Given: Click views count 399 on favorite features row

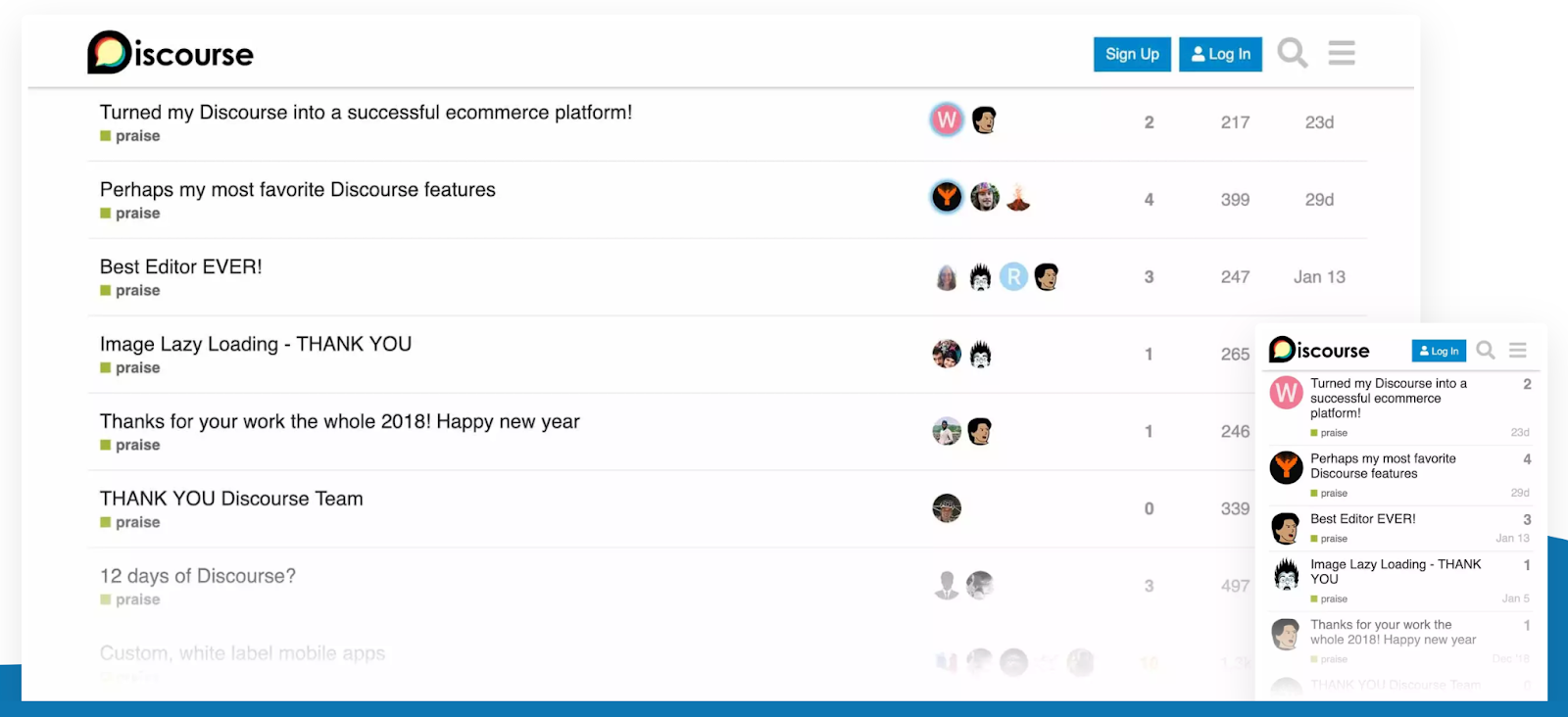Looking at the screenshot, I should click(1235, 200).
